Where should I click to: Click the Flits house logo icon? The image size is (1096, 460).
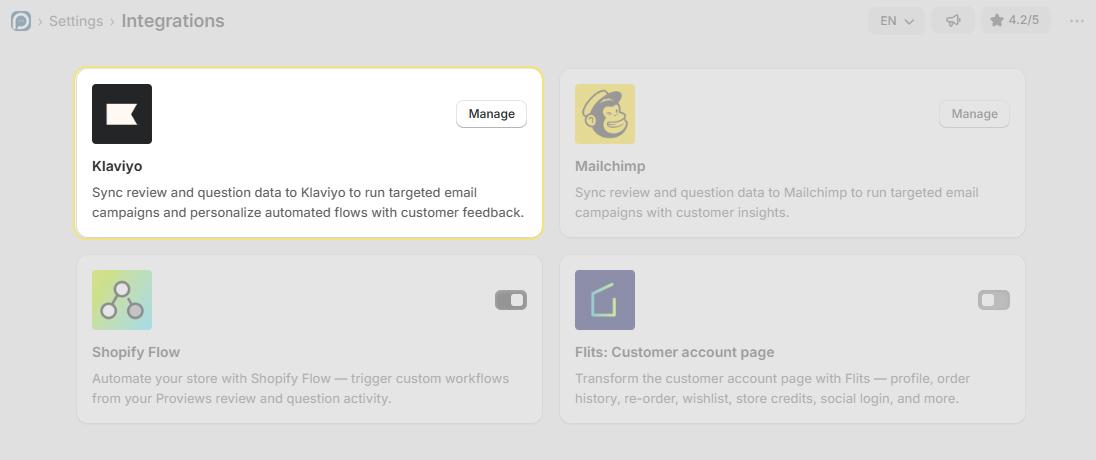coord(605,300)
